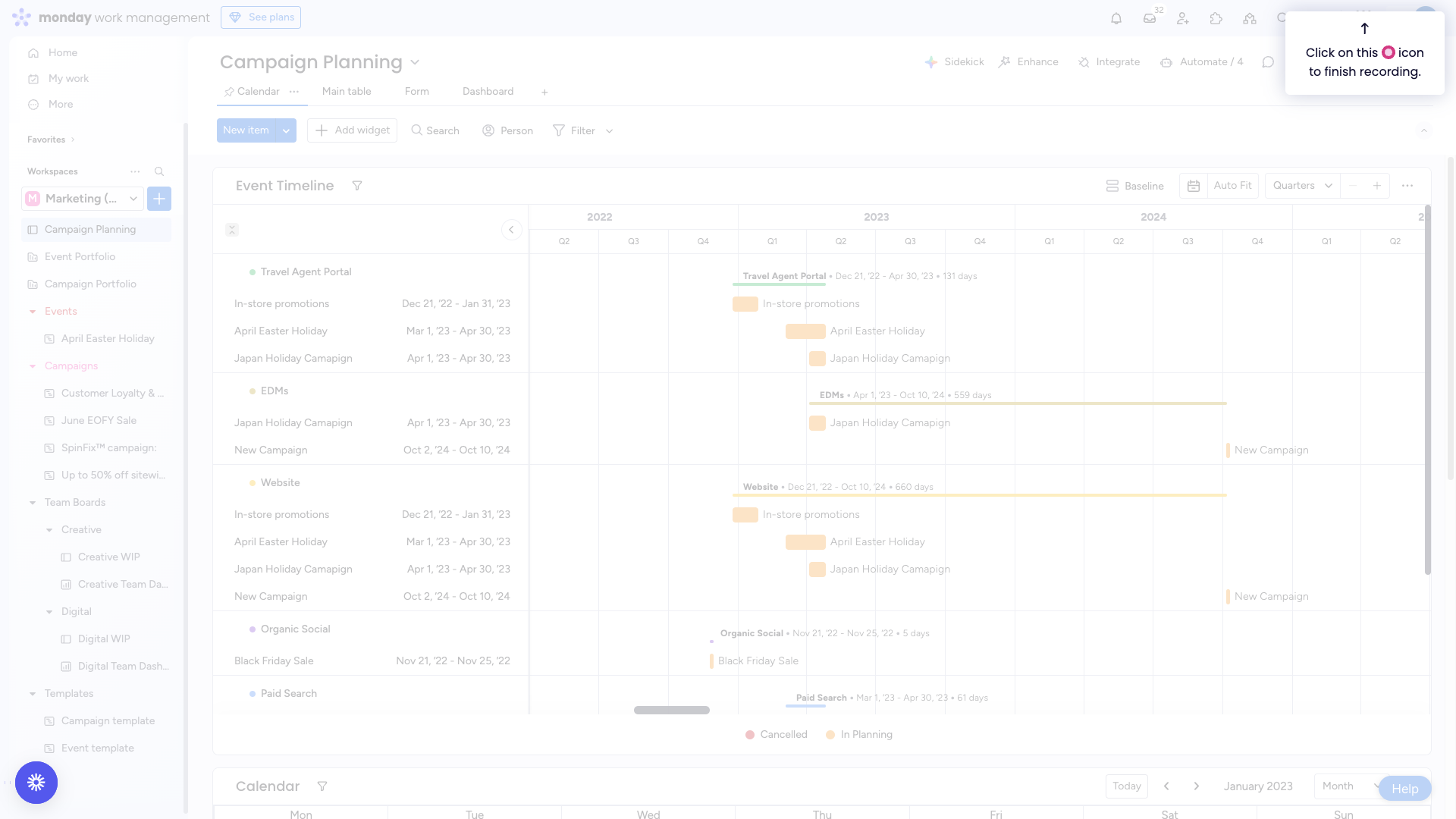Open the Quarters zoom level dropdown

click(1302, 186)
